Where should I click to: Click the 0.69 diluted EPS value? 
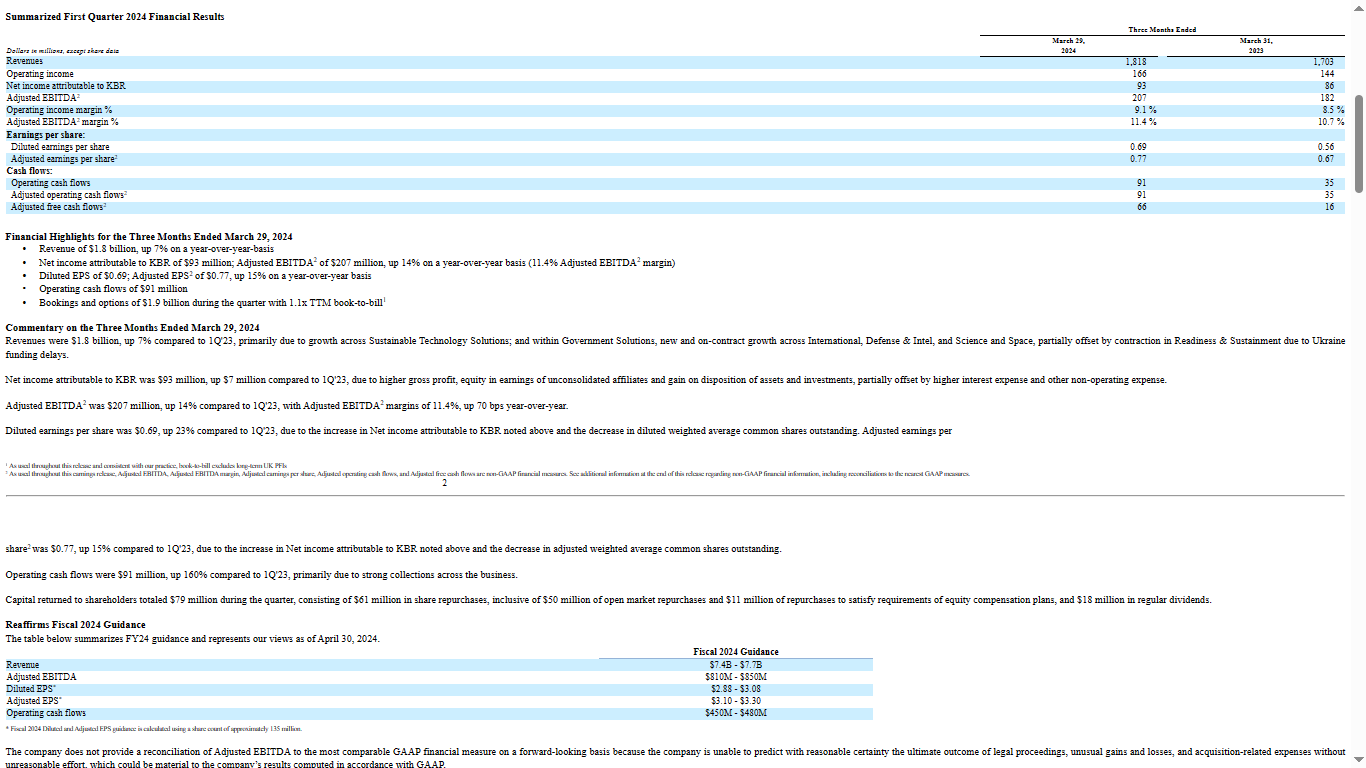pos(1138,147)
